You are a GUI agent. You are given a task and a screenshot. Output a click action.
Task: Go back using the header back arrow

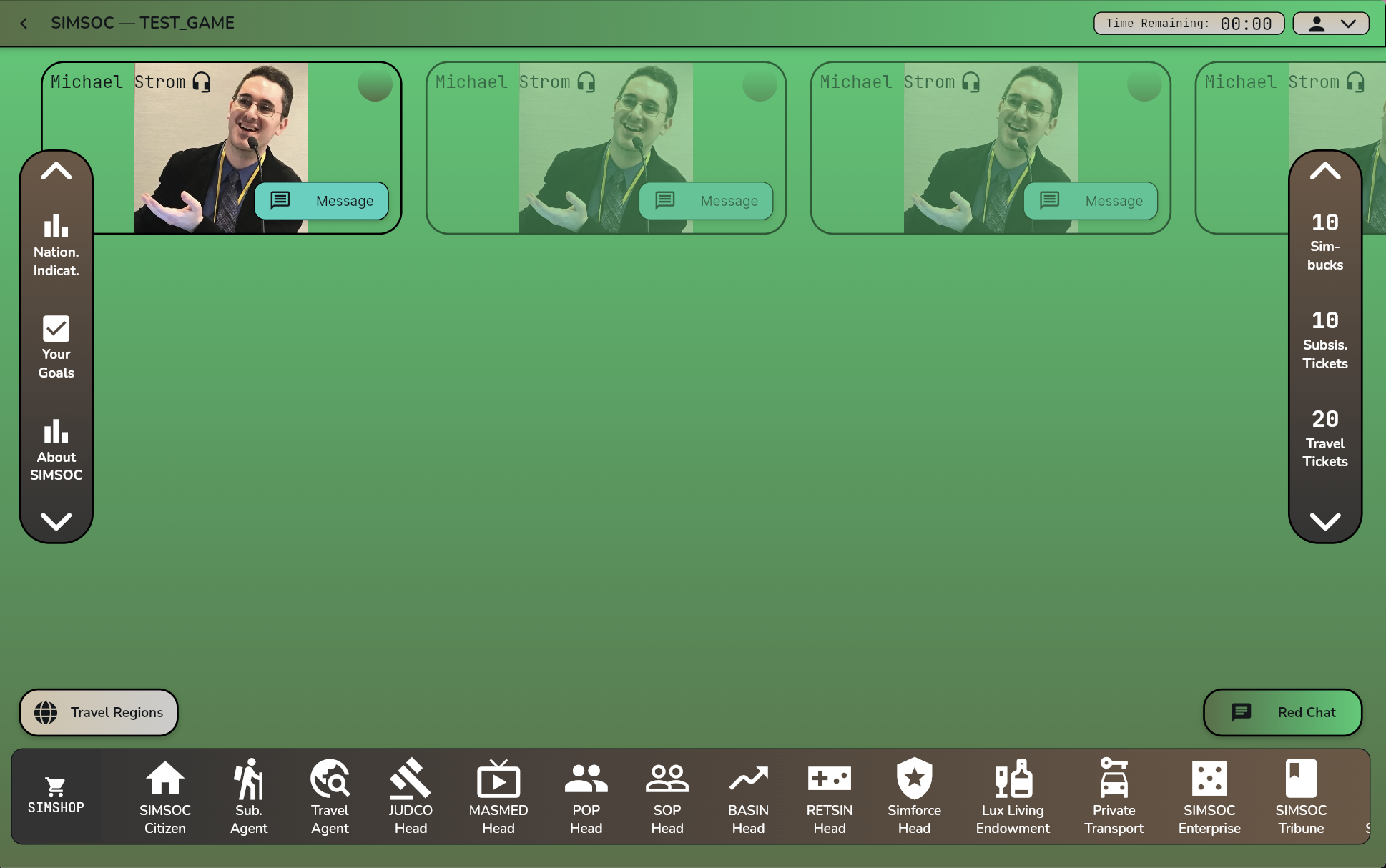tap(24, 24)
